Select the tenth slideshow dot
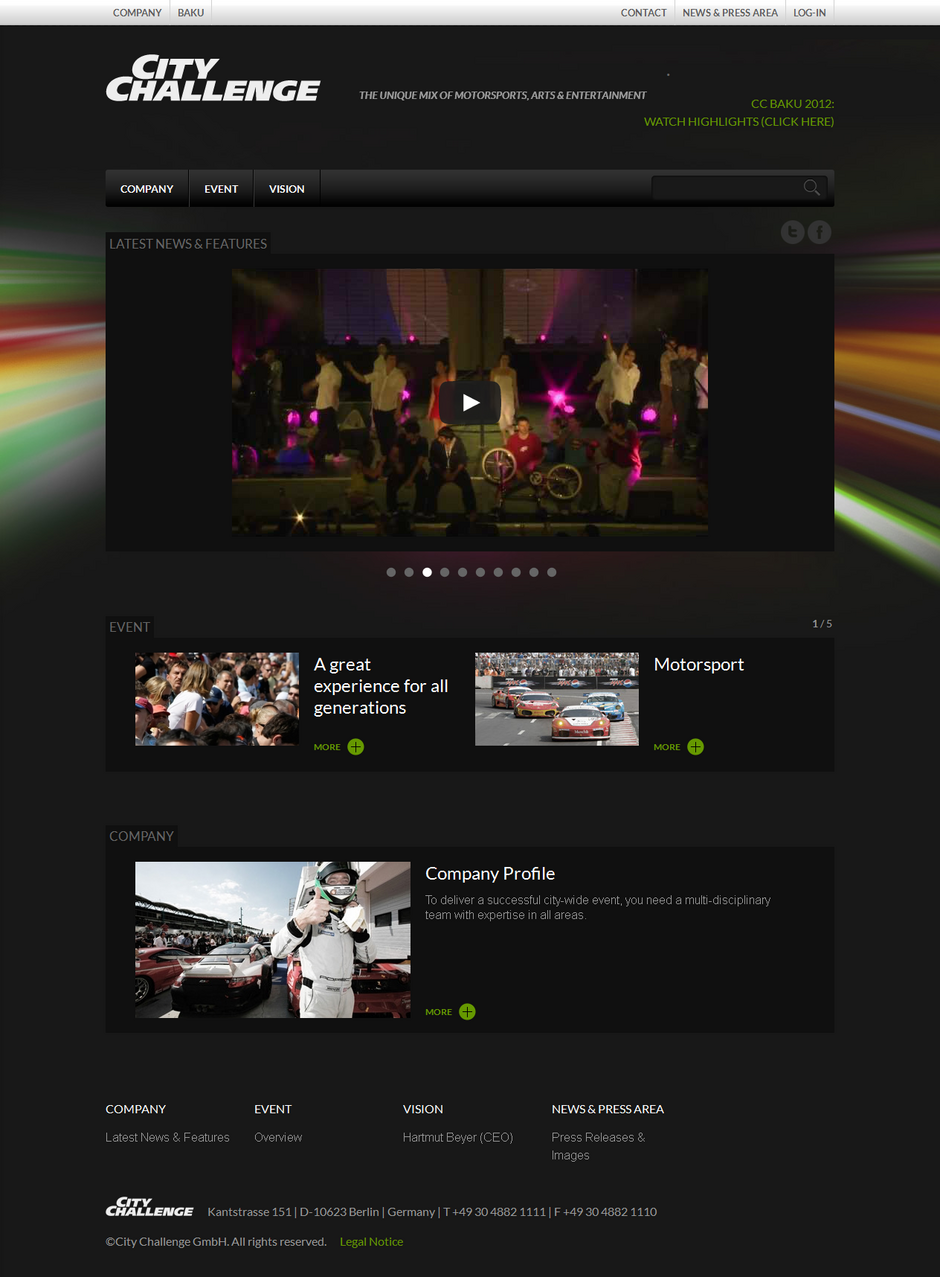Viewport: 940px width, 1277px height. tap(552, 572)
